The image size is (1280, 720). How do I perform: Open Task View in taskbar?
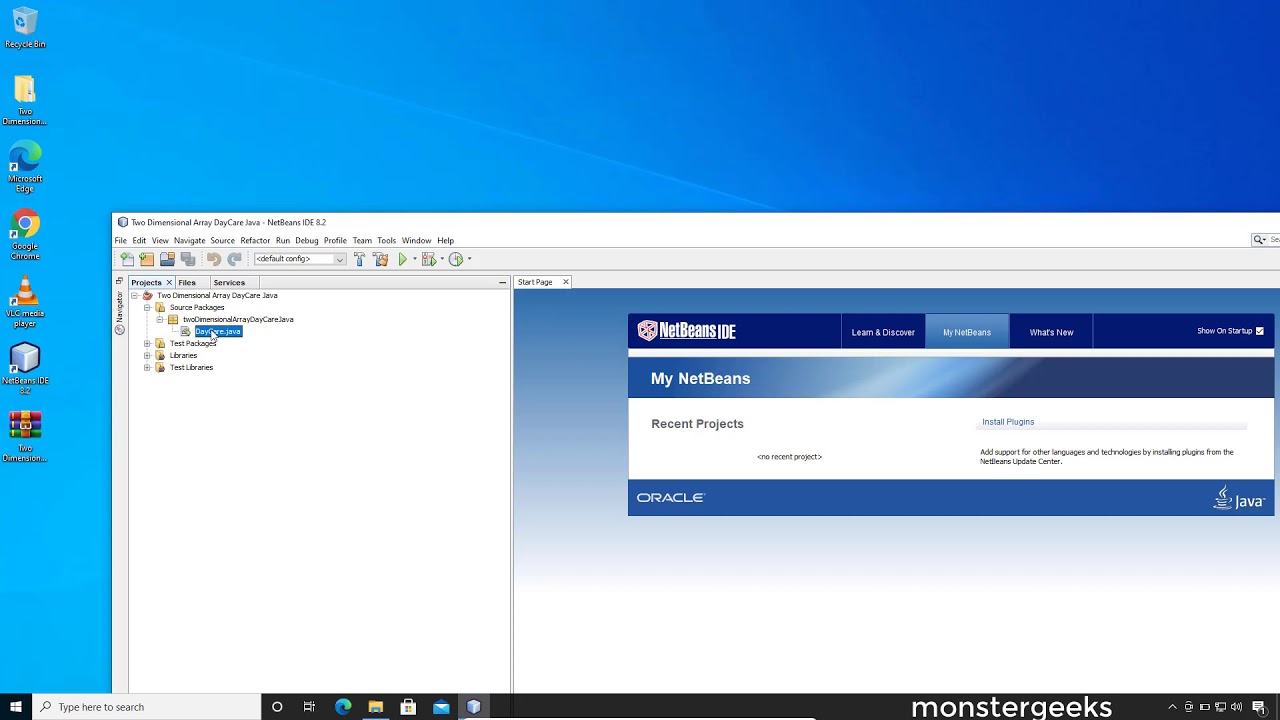pyautogui.click(x=309, y=707)
